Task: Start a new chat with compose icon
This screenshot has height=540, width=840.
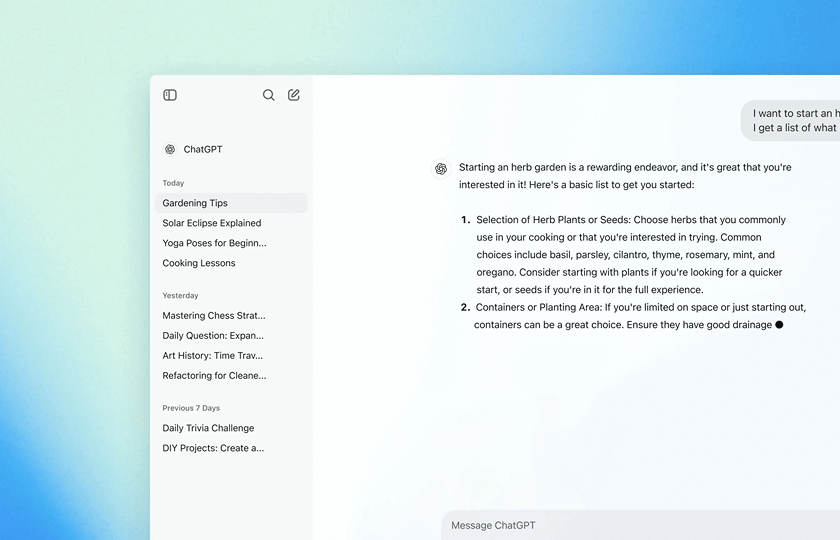Action: (x=294, y=95)
